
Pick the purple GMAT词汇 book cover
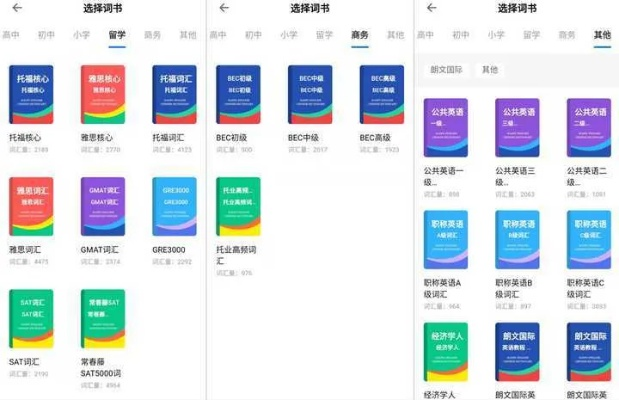pyautogui.click(x=103, y=207)
